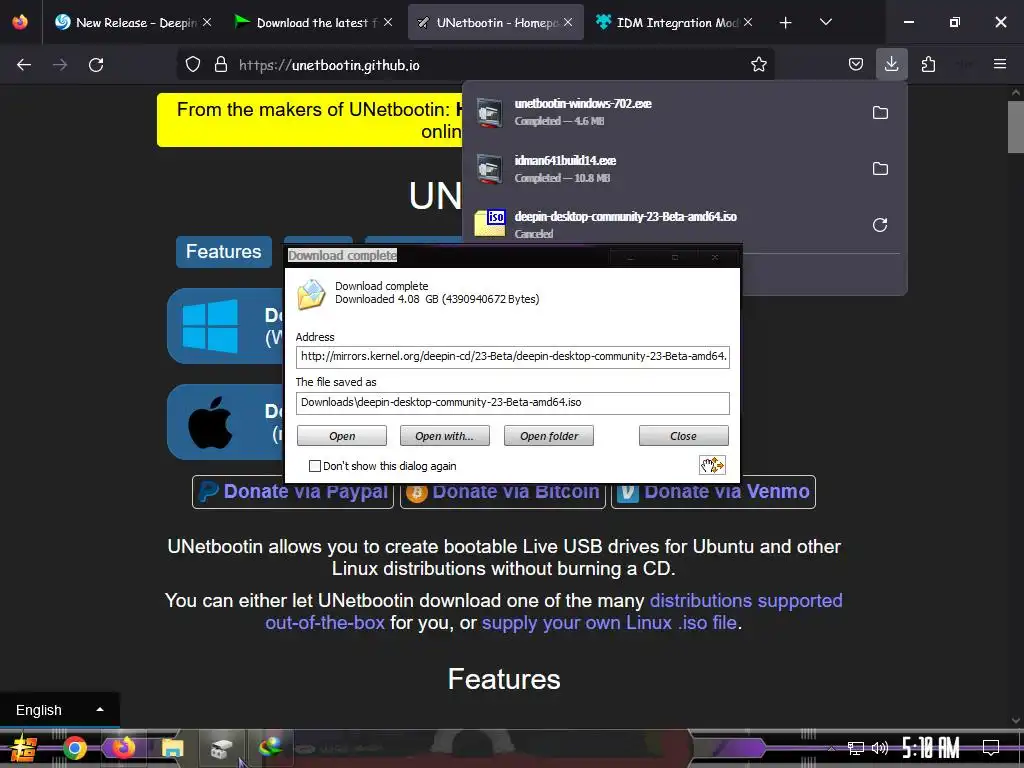Click the IDM drag-and-drop hand icon

click(712, 465)
